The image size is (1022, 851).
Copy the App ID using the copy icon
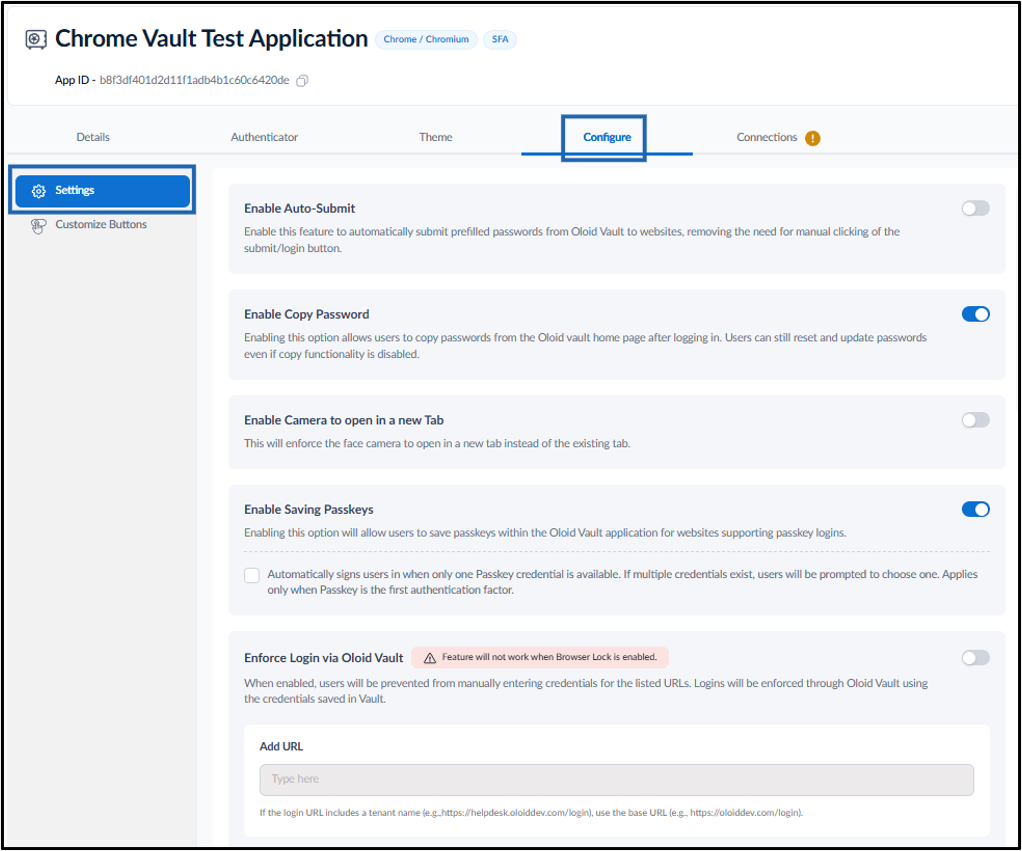click(302, 81)
